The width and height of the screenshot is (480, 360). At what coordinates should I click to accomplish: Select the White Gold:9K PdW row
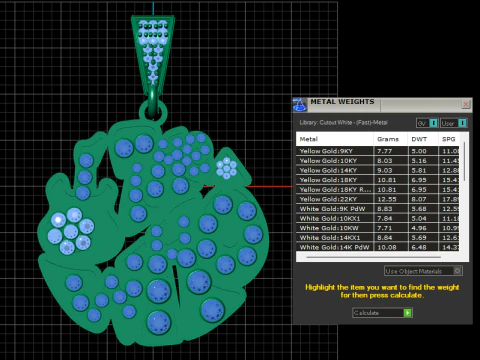[x=378, y=209]
